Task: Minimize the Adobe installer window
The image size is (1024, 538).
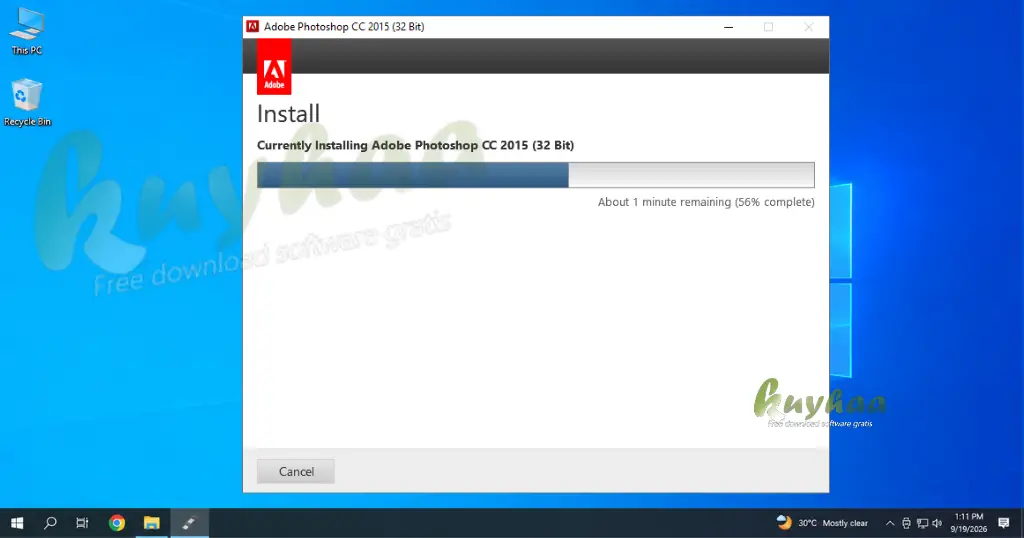Action: [728, 27]
